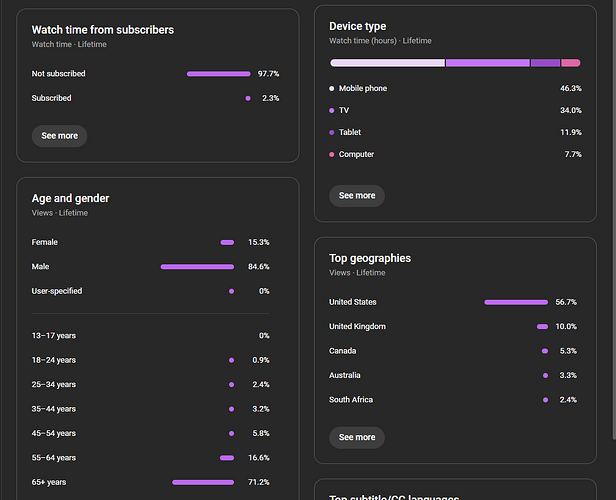Screen dimensions: 616x500
Task: Click the pink Computer legend dot
Action: (332, 155)
